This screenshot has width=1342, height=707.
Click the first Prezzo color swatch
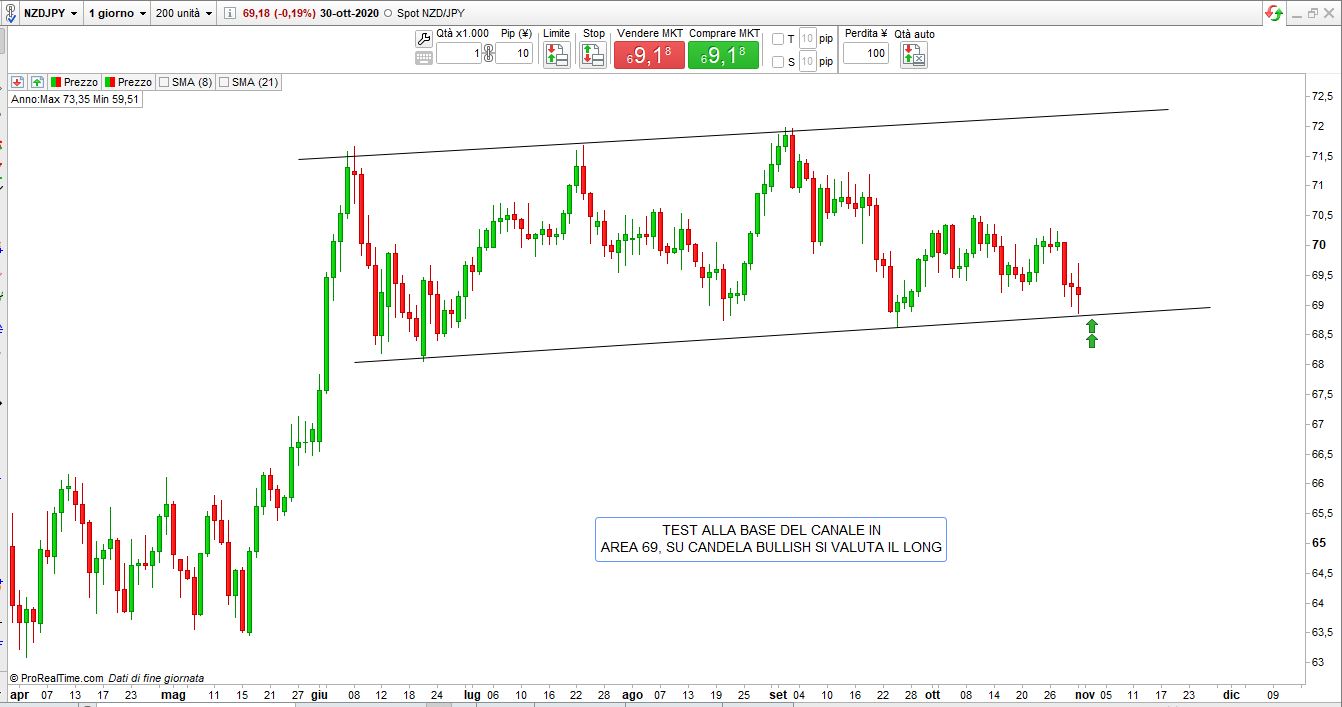(56, 82)
